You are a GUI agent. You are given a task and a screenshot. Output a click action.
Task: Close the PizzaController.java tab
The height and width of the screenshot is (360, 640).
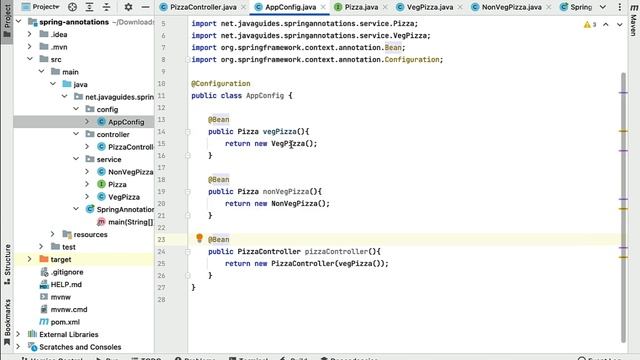[x=244, y=7]
